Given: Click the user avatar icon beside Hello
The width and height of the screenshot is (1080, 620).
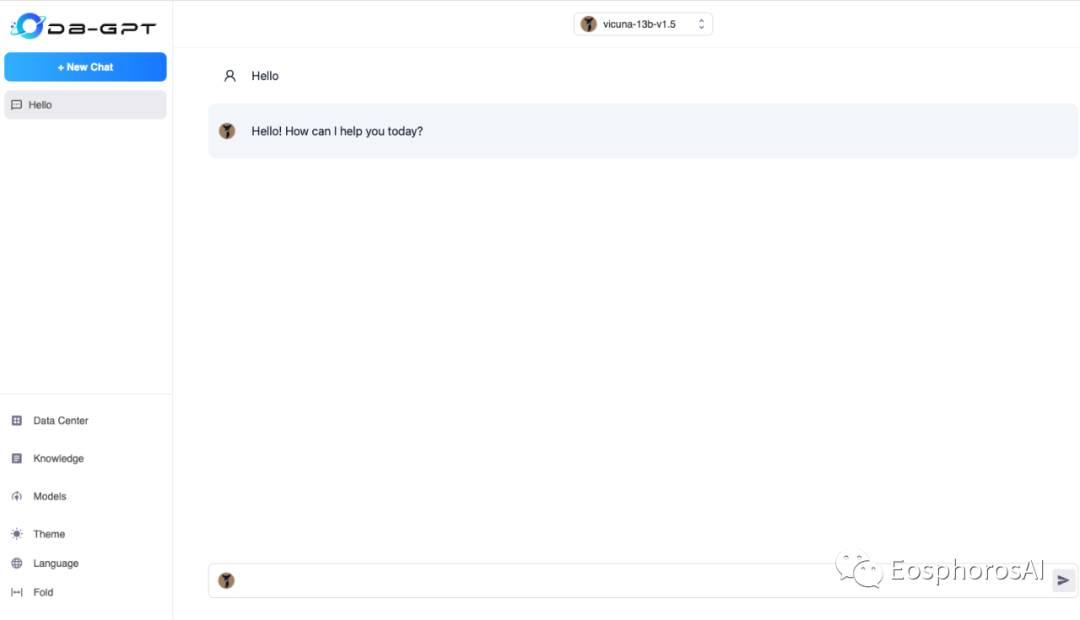Looking at the screenshot, I should pos(230,76).
